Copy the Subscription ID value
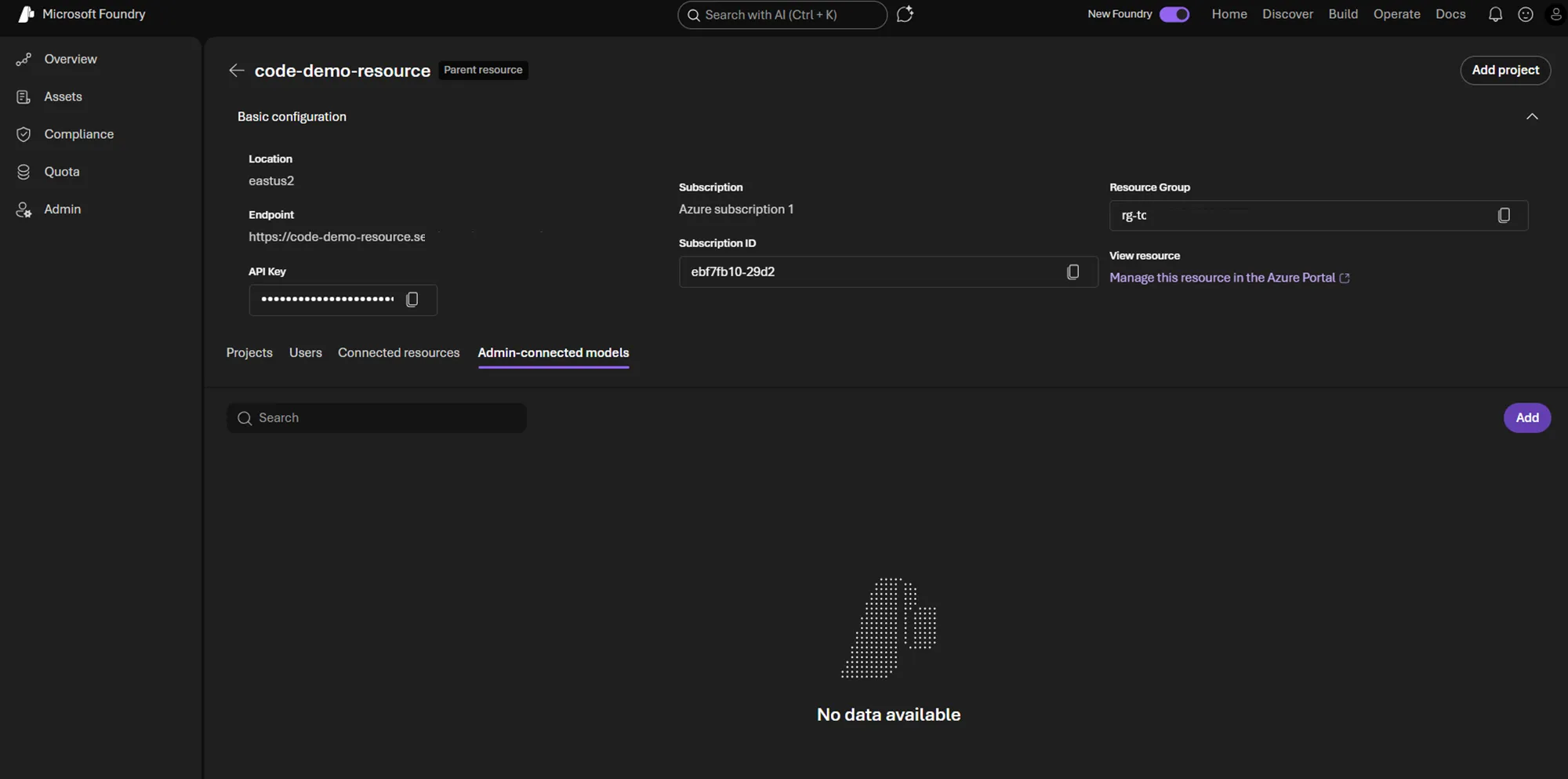Viewport: 1568px width, 779px height. (1073, 271)
